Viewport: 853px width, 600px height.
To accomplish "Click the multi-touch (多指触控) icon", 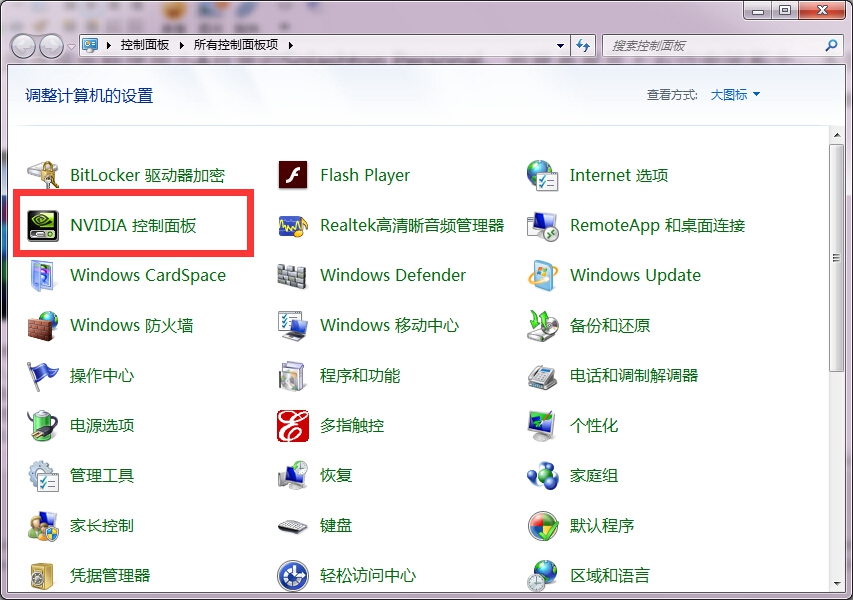I will (293, 425).
